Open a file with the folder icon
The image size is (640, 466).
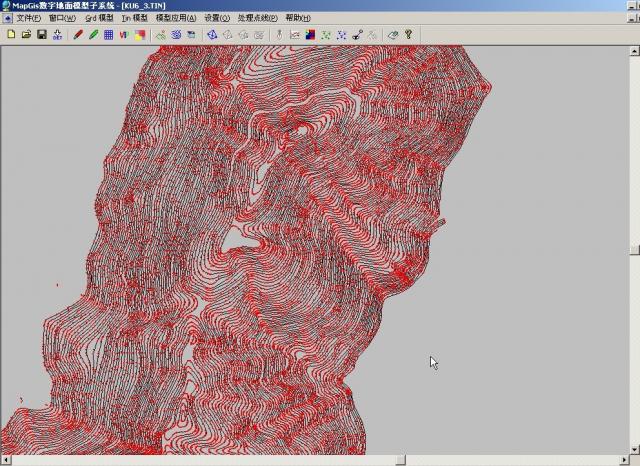[26, 34]
